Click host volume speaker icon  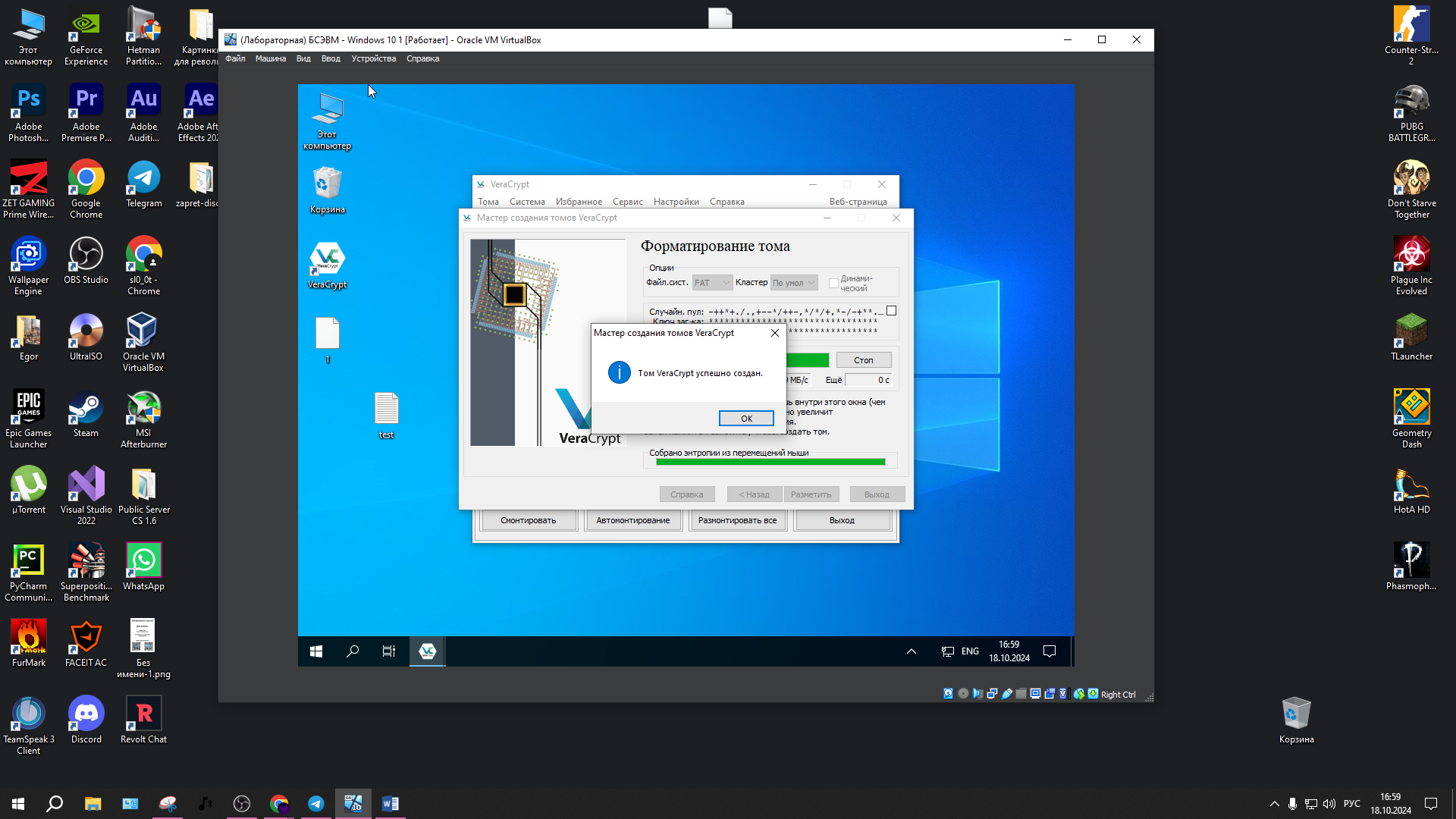click(1329, 804)
